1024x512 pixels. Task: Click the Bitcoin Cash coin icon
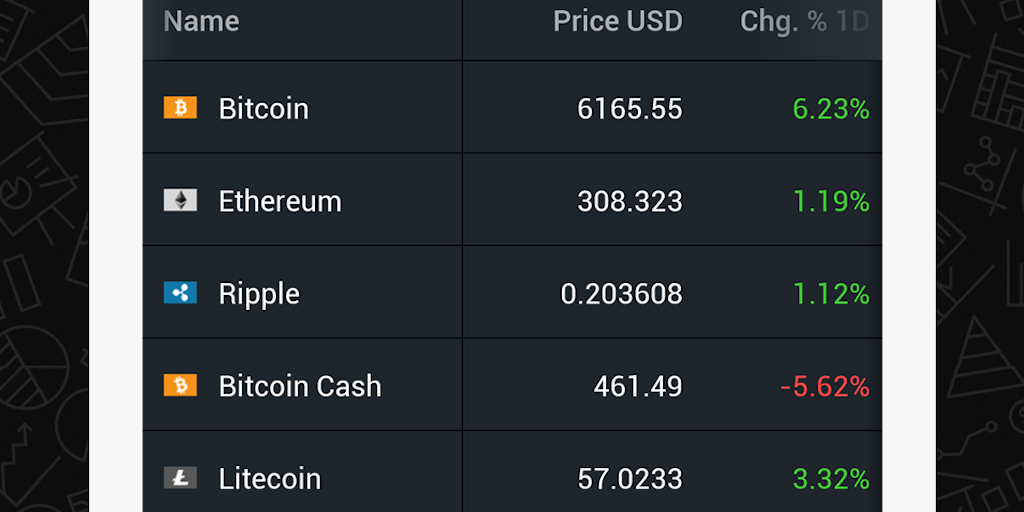[x=180, y=385]
